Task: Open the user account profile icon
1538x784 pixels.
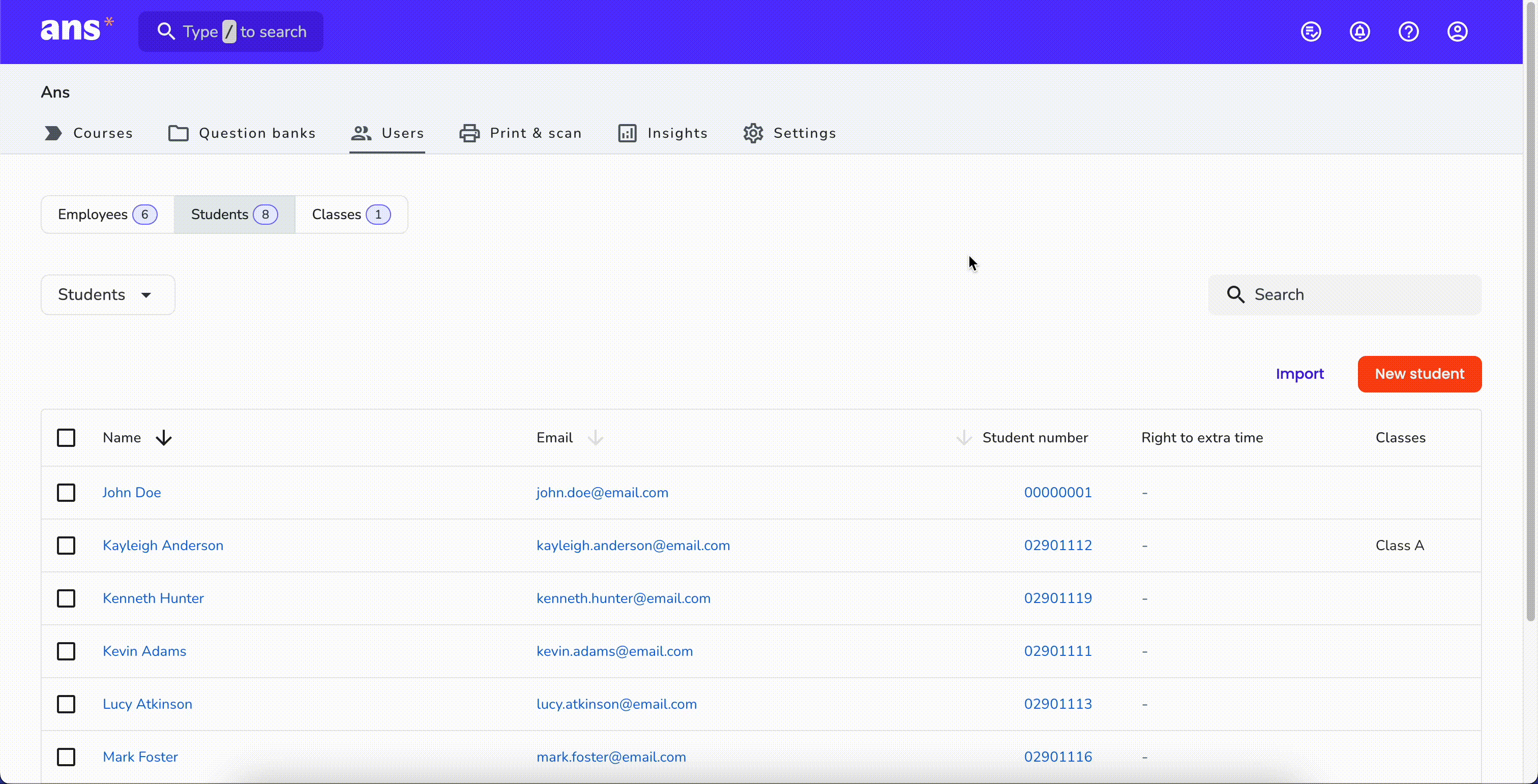Action: [x=1458, y=32]
